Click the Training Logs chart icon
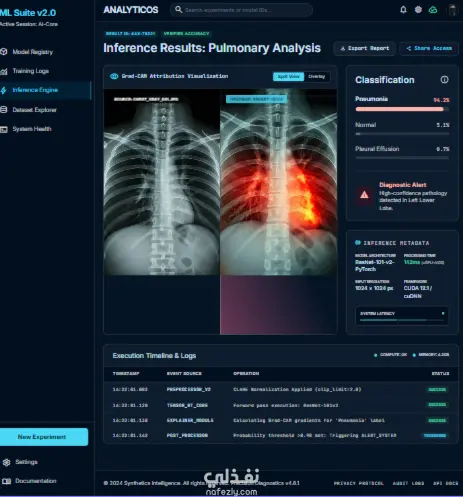 tap(4, 71)
